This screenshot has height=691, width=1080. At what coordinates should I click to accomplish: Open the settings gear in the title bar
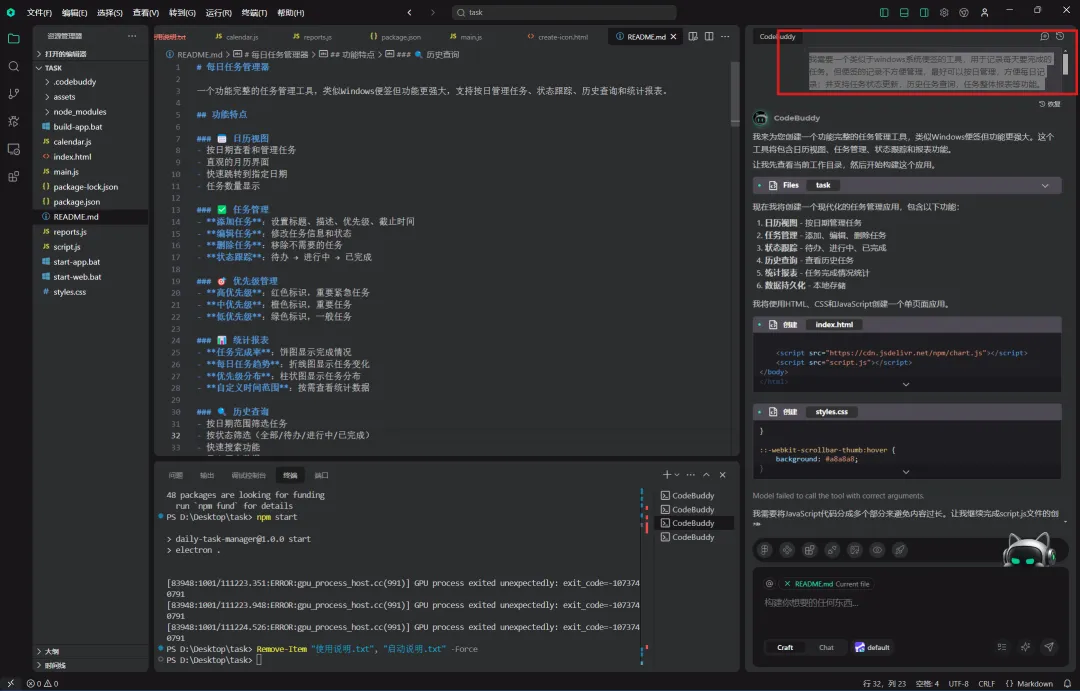pos(944,12)
